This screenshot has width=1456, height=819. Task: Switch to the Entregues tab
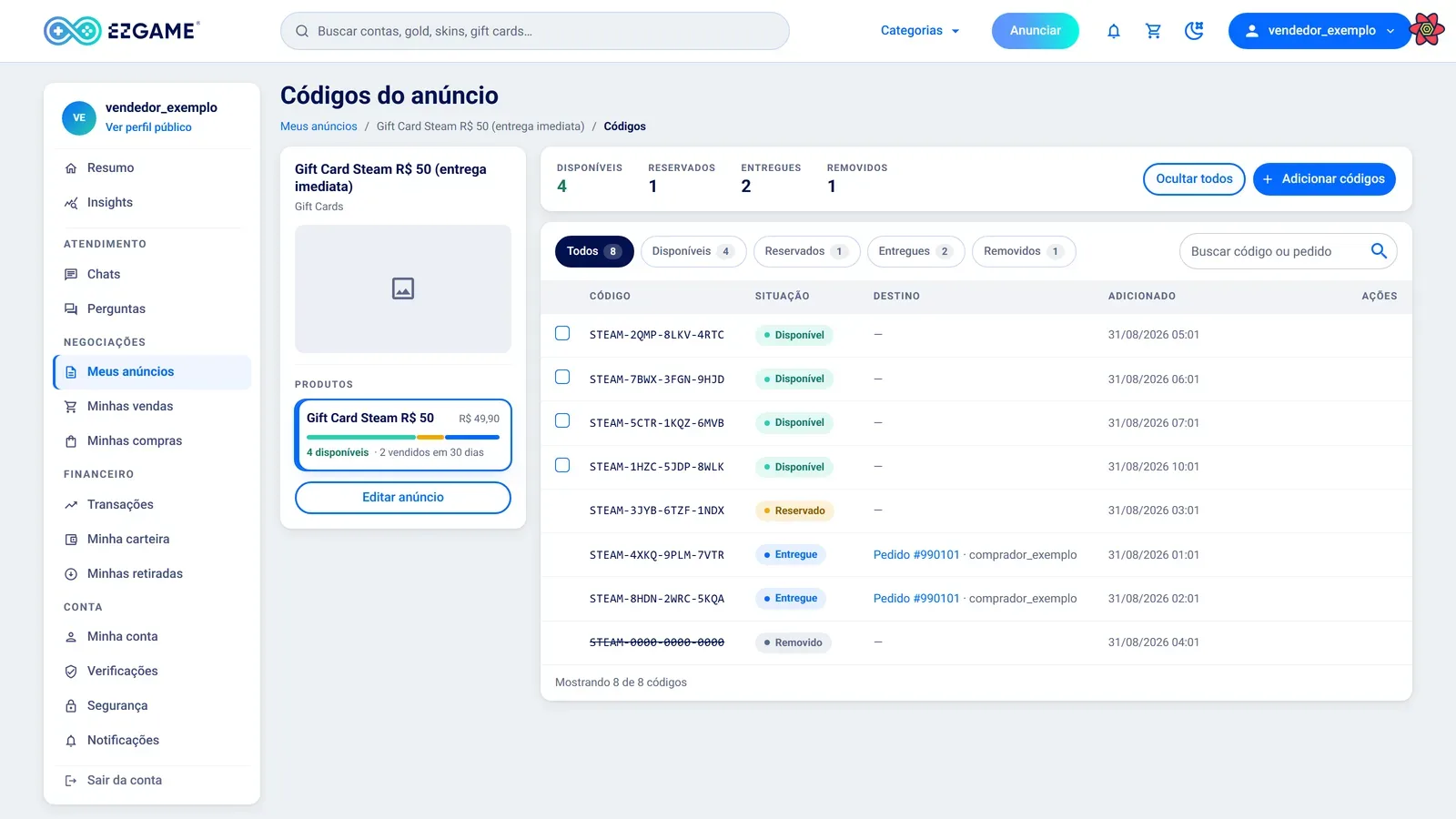(x=916, y=251)
